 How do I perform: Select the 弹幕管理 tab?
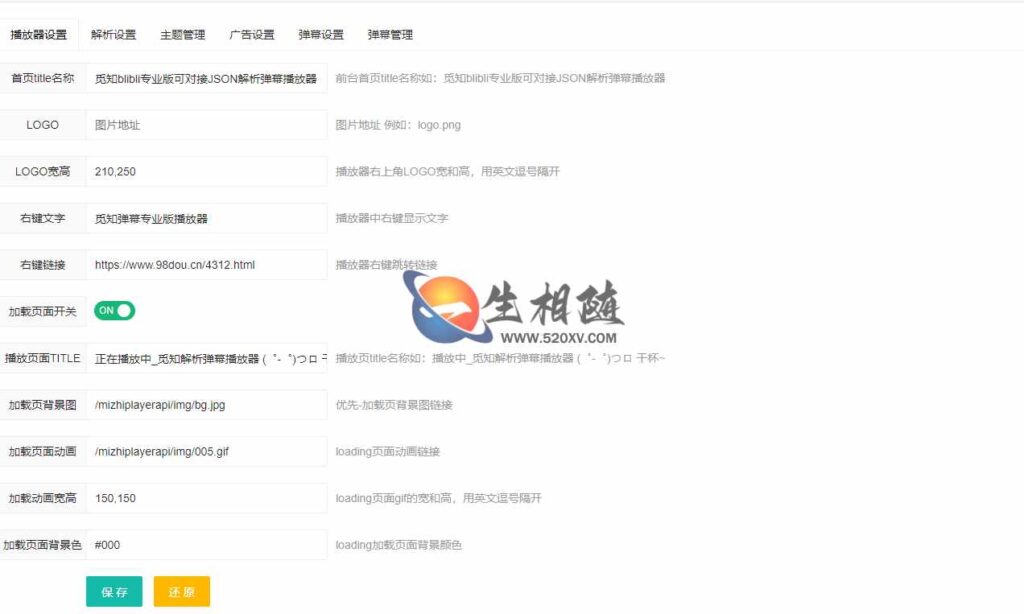389,33
